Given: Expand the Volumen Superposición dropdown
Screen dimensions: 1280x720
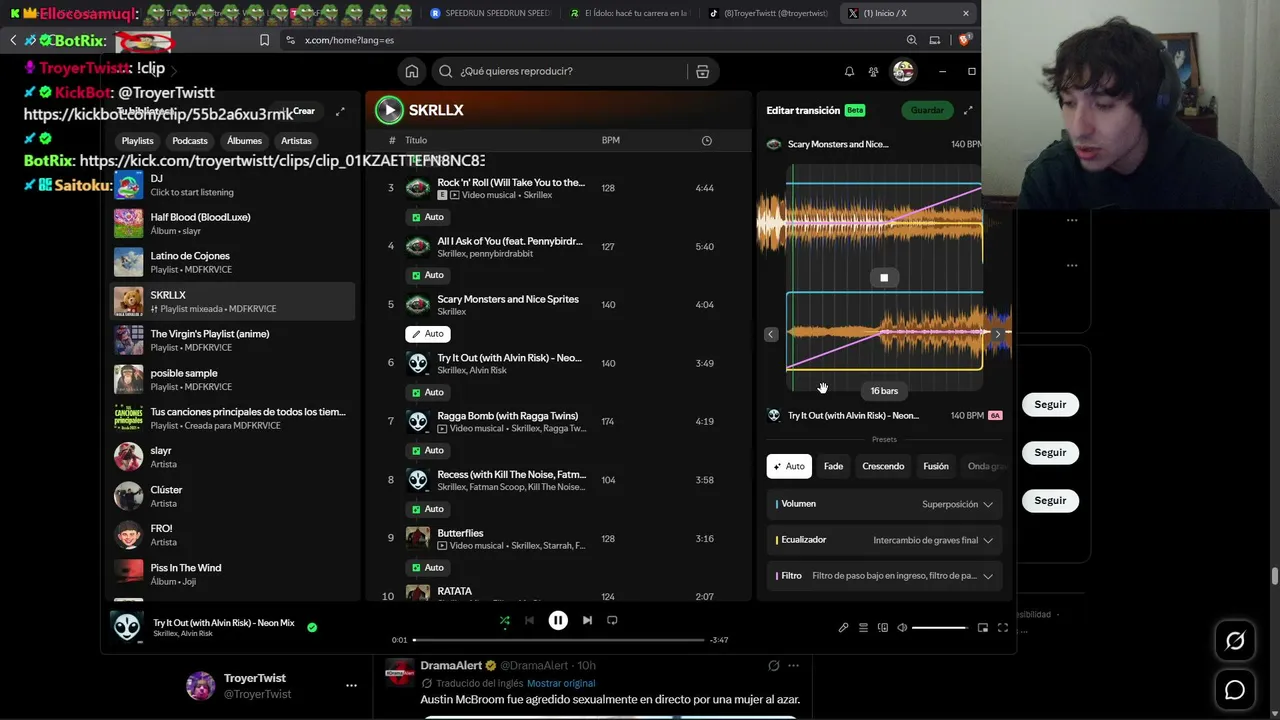Looking at the screenshot, I should point(885,504).
